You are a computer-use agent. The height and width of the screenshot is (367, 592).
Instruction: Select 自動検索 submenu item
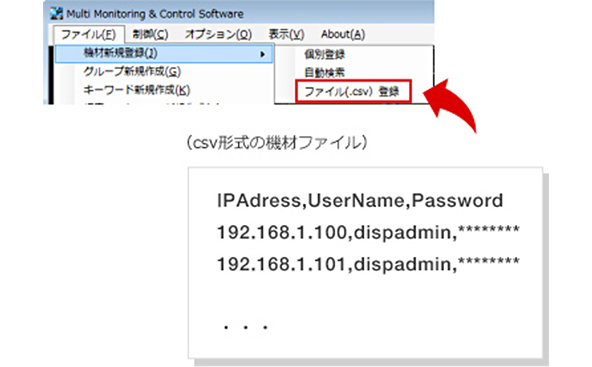click(324, 72)
